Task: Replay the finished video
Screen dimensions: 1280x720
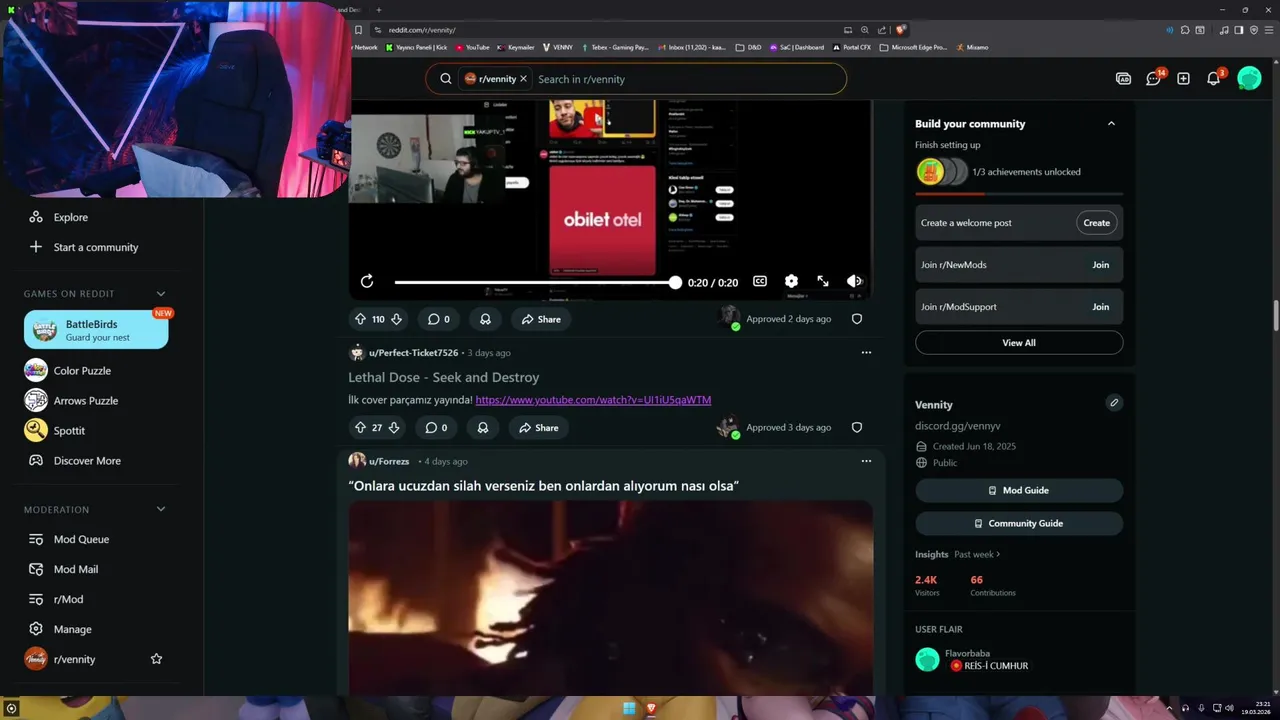Action: pyautogui.click(x=367, y=282)
